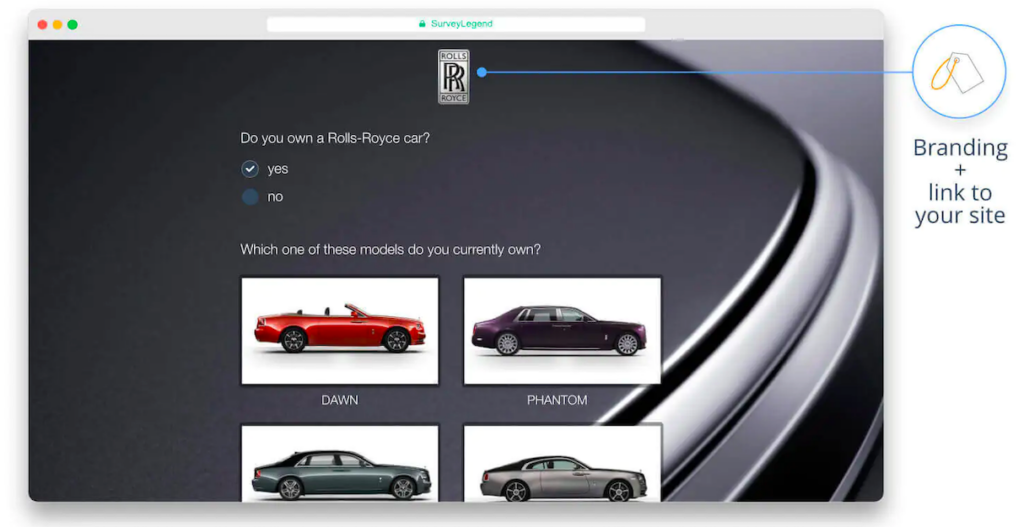Close the browser window with red button
Viewport: 1024px width, 527px height.
(x=42, y=25)
